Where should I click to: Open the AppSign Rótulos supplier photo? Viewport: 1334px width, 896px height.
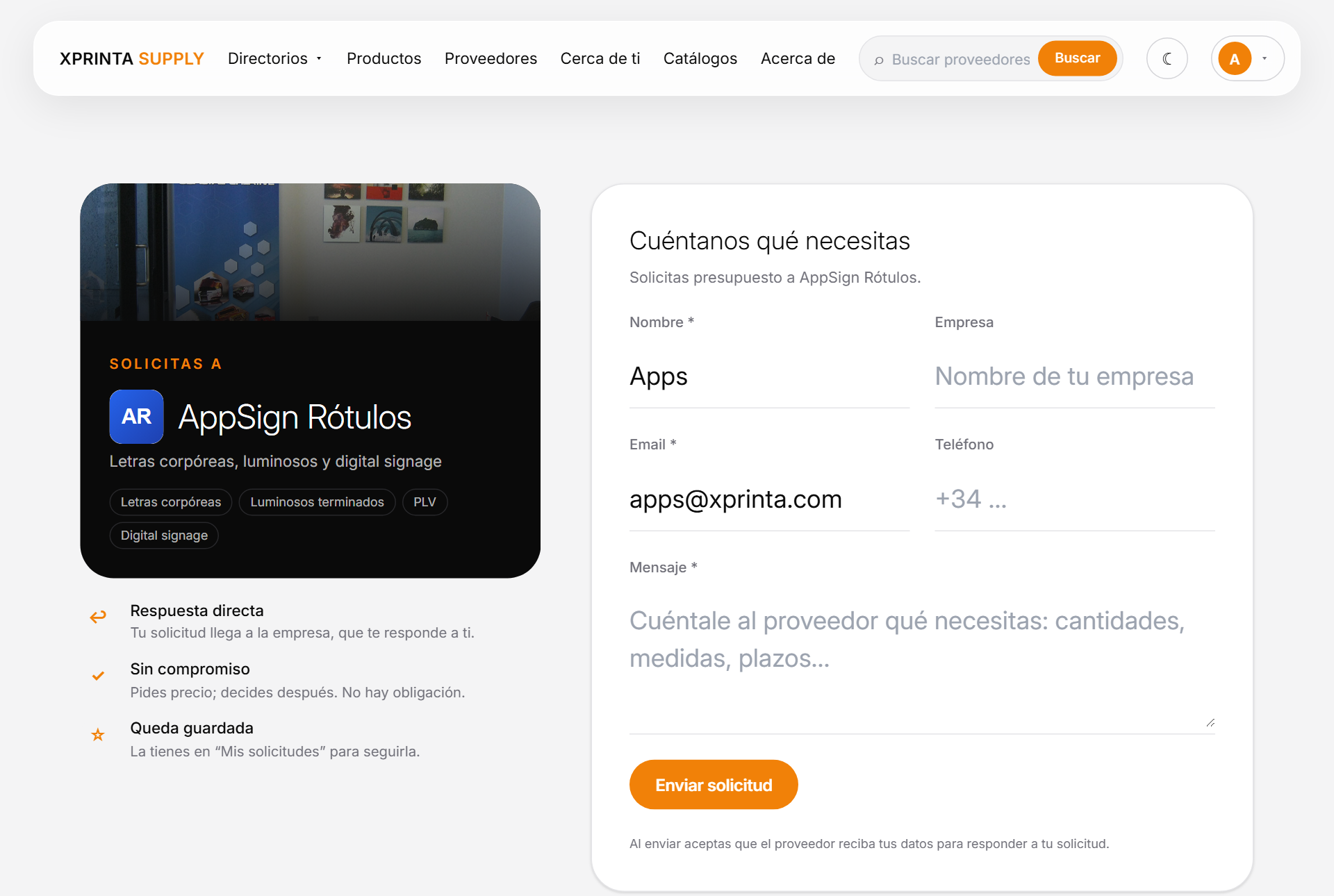pos(311,252)
